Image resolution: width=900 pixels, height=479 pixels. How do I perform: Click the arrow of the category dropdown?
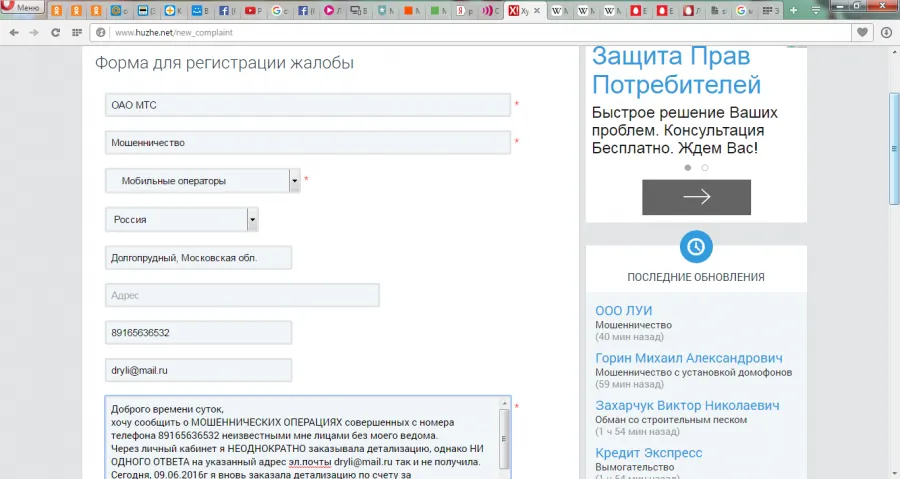pyautogui.click(x=294, y=181)
